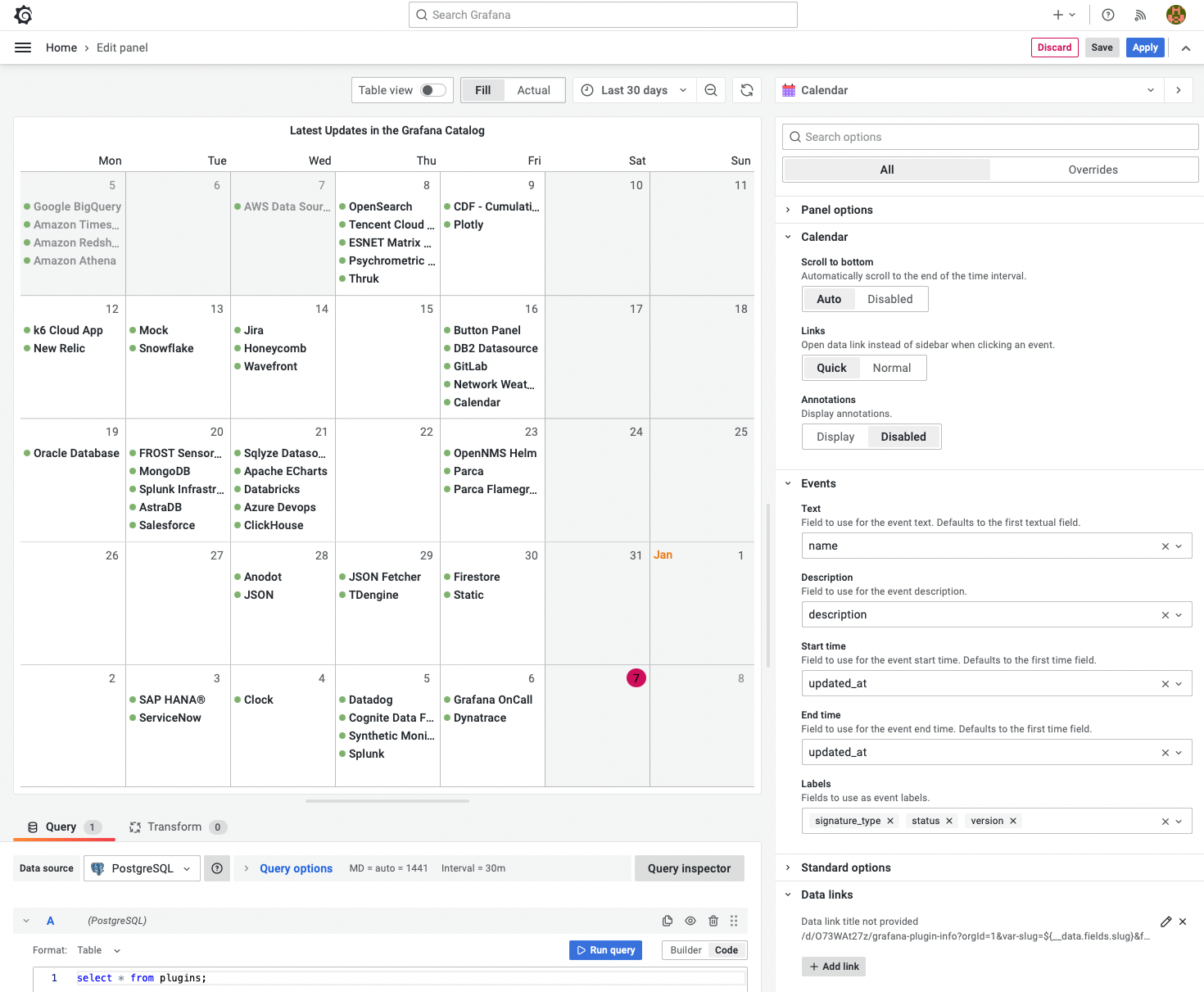Screen dimensions: 1204x992
Task: Remove version label tag
Action: coord(1013,821)
